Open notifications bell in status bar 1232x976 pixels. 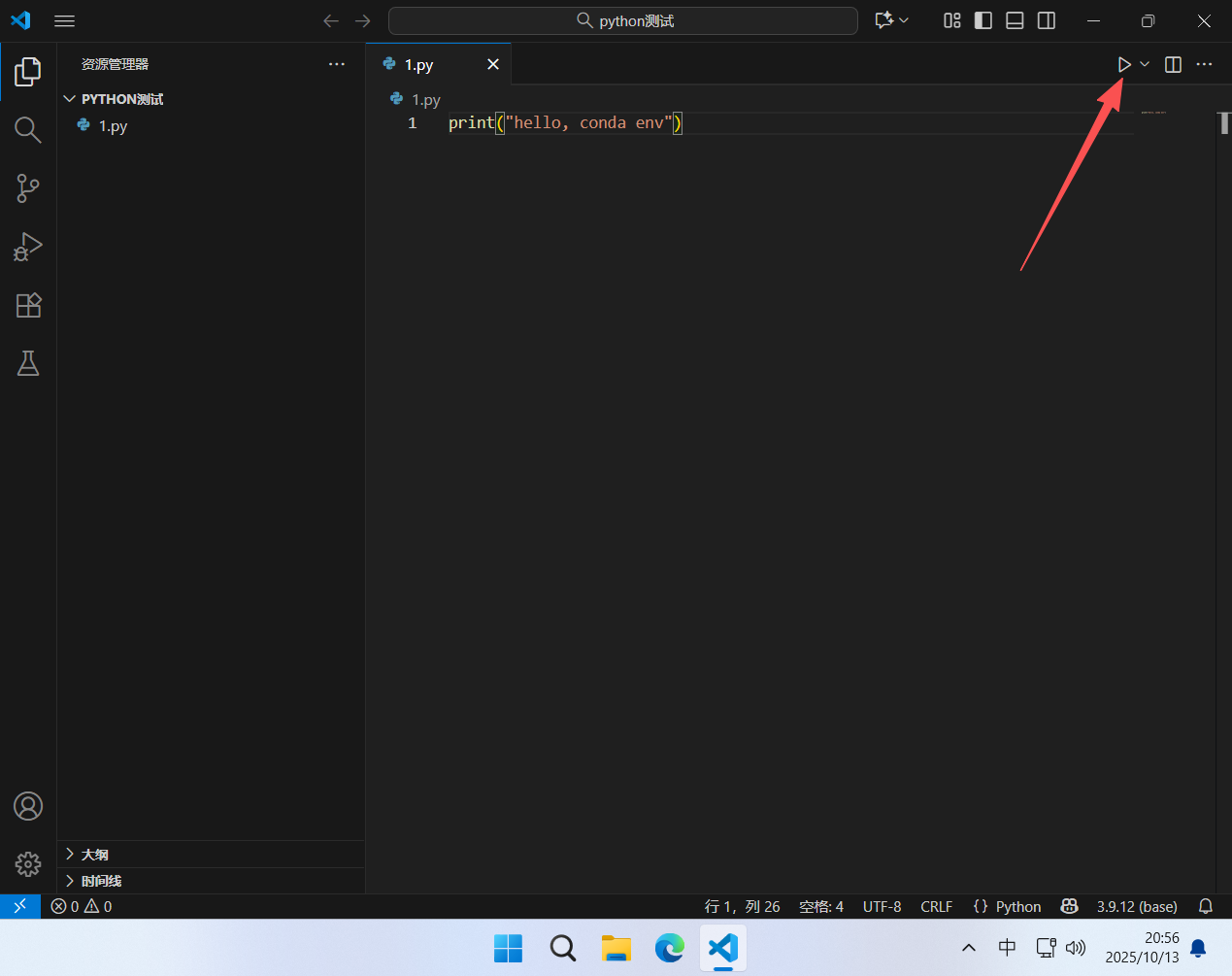pos(1206,906)
